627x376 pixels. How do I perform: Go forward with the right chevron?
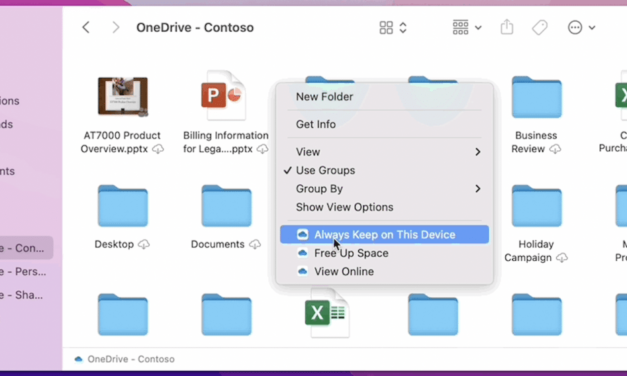click(116, 28)
